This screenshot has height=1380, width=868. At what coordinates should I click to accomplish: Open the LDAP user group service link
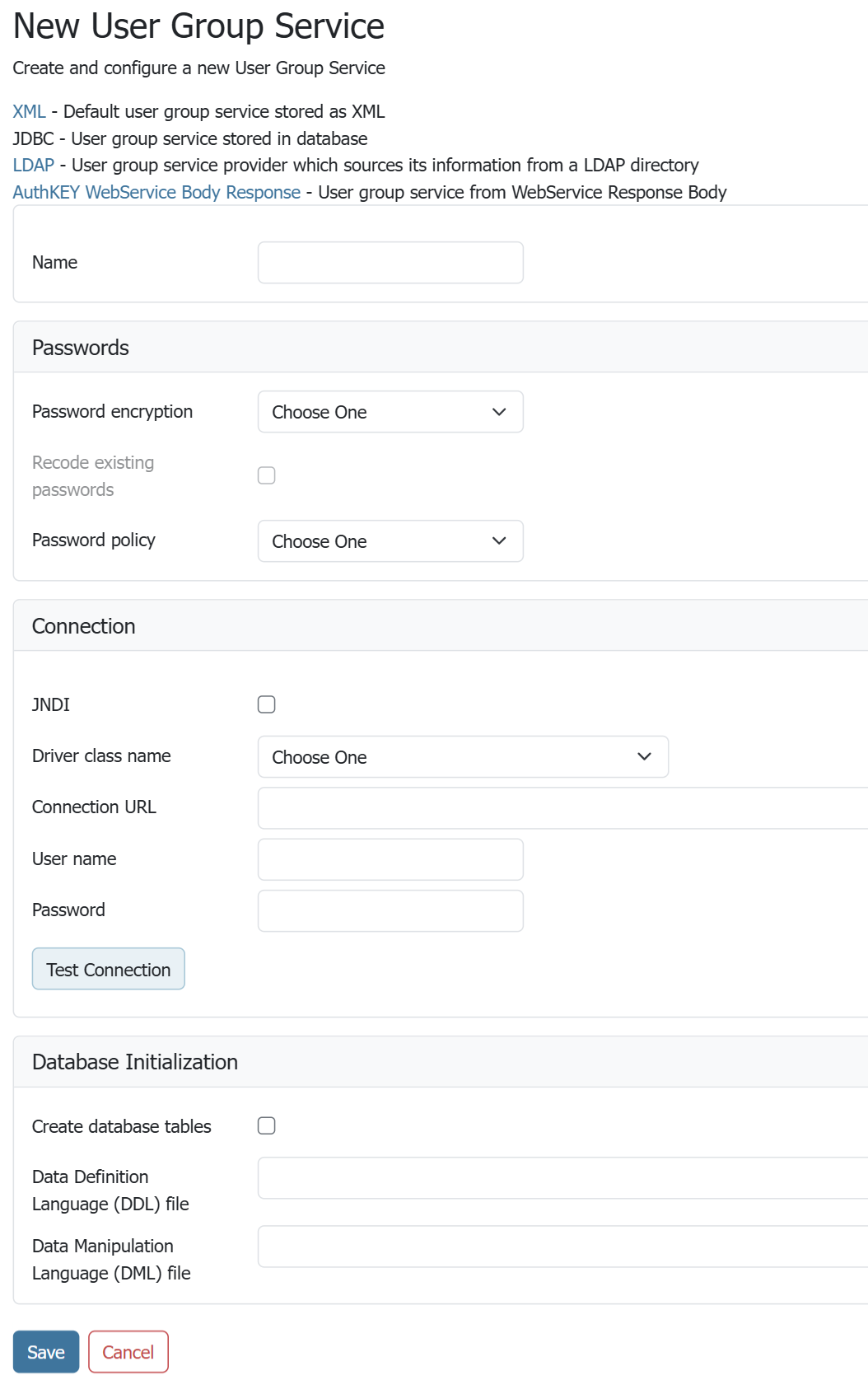(x=33, y=165)
